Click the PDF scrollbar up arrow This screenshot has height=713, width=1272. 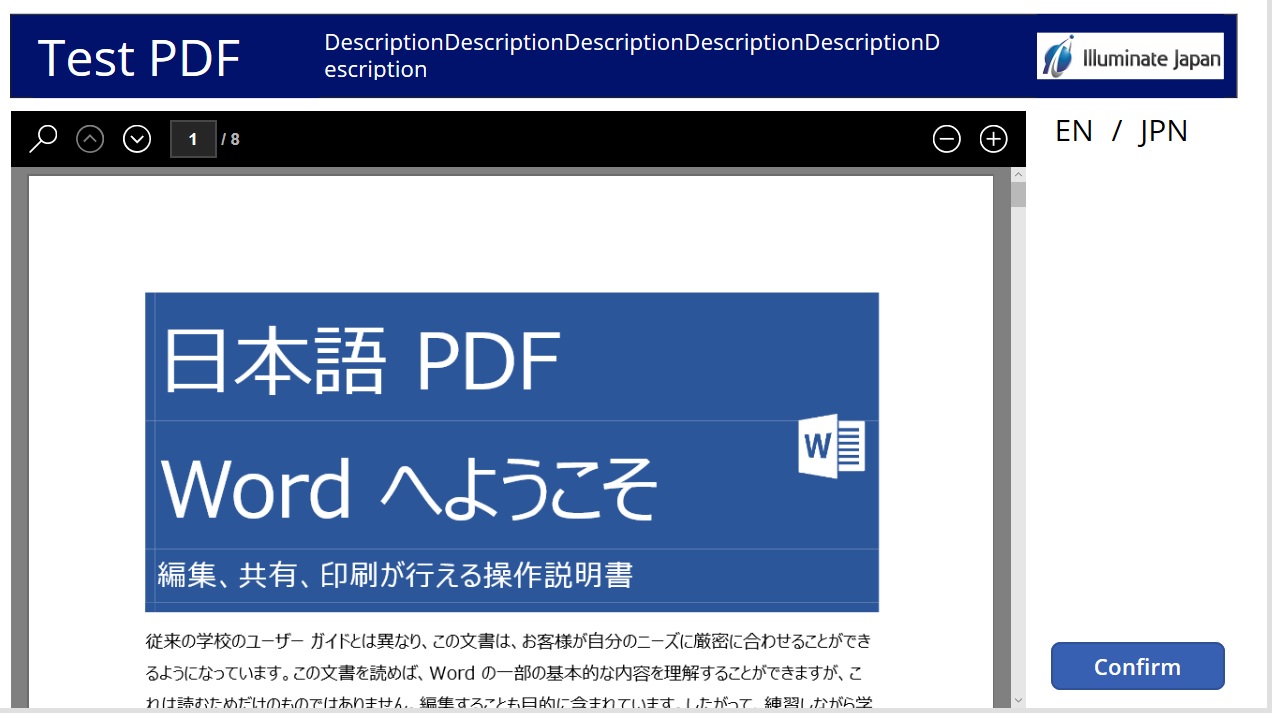(1018, 174)
